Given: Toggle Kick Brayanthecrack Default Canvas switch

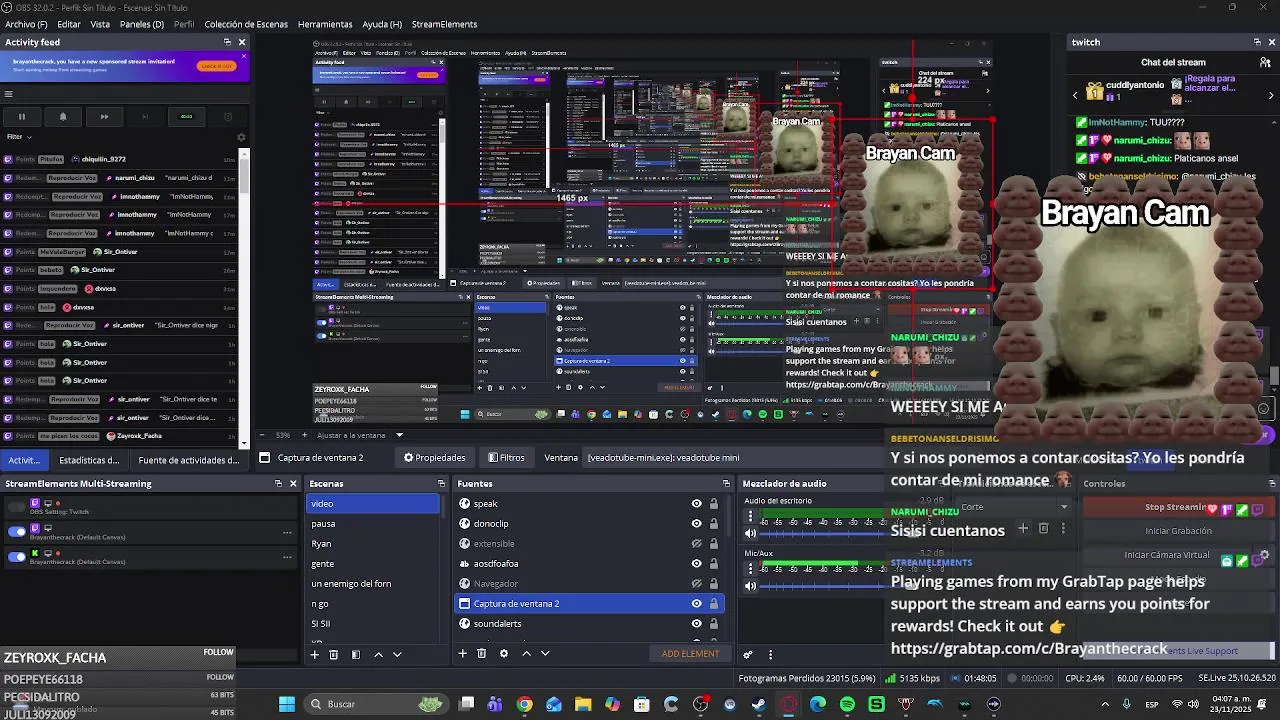Looking at the screenshot, I should [x=17, y=557].
